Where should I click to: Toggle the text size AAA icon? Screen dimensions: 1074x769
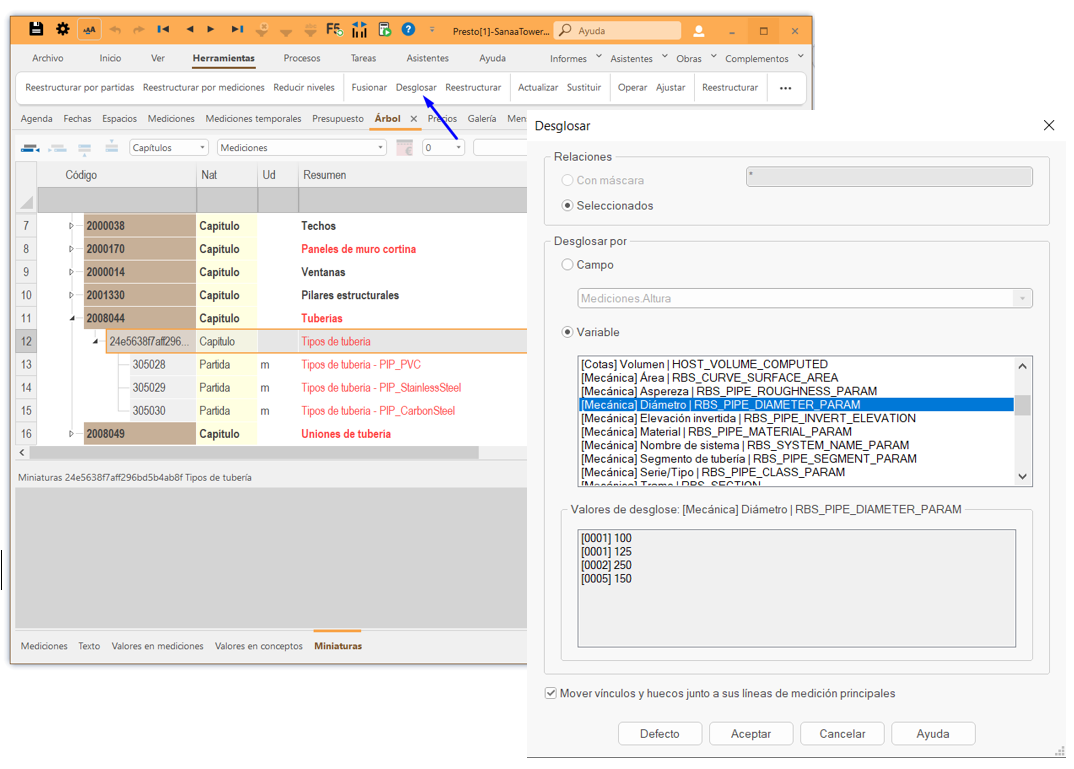(89, 29)
